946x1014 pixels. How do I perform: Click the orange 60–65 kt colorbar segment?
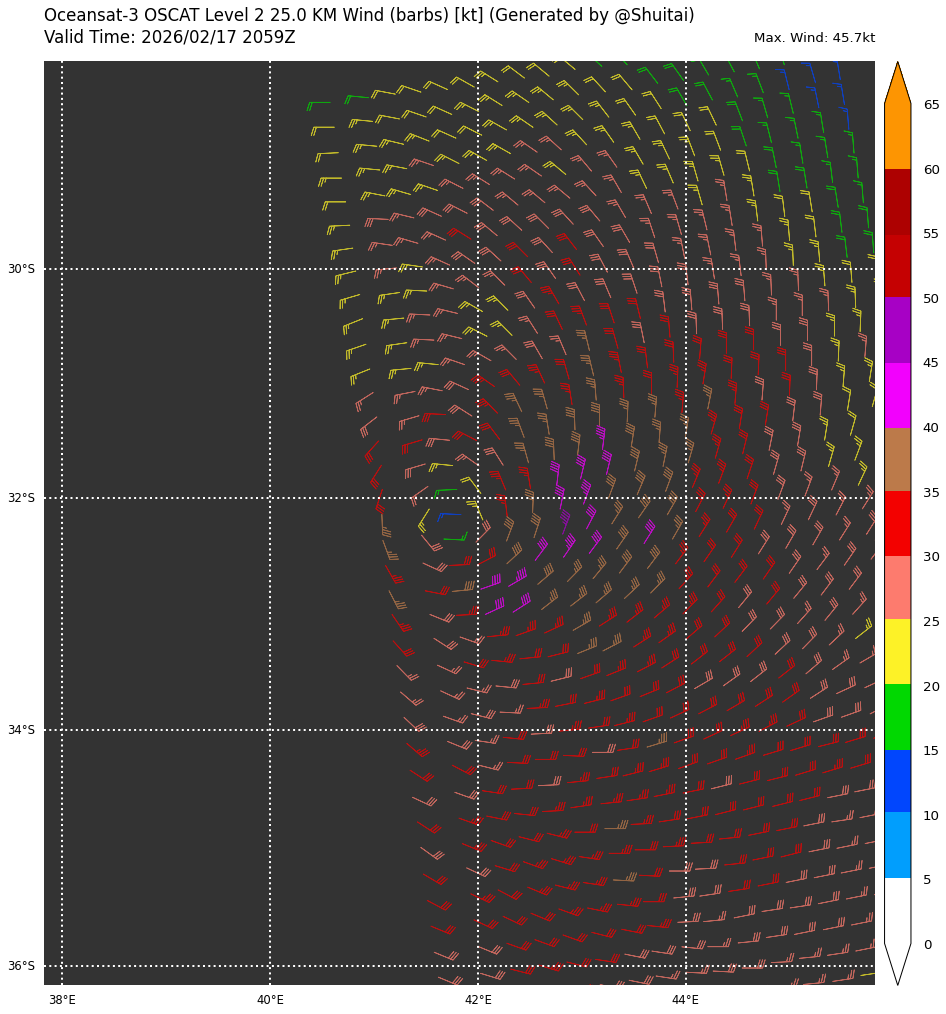[897, 137]
